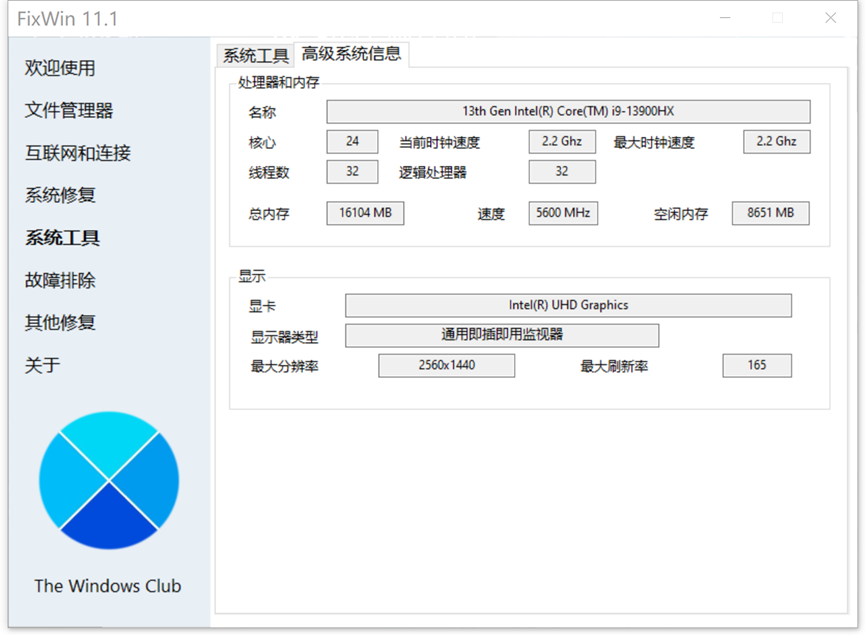
Task: Click the 空闲内存 field showing 8651 MB
Action: (x=771, y=213)
